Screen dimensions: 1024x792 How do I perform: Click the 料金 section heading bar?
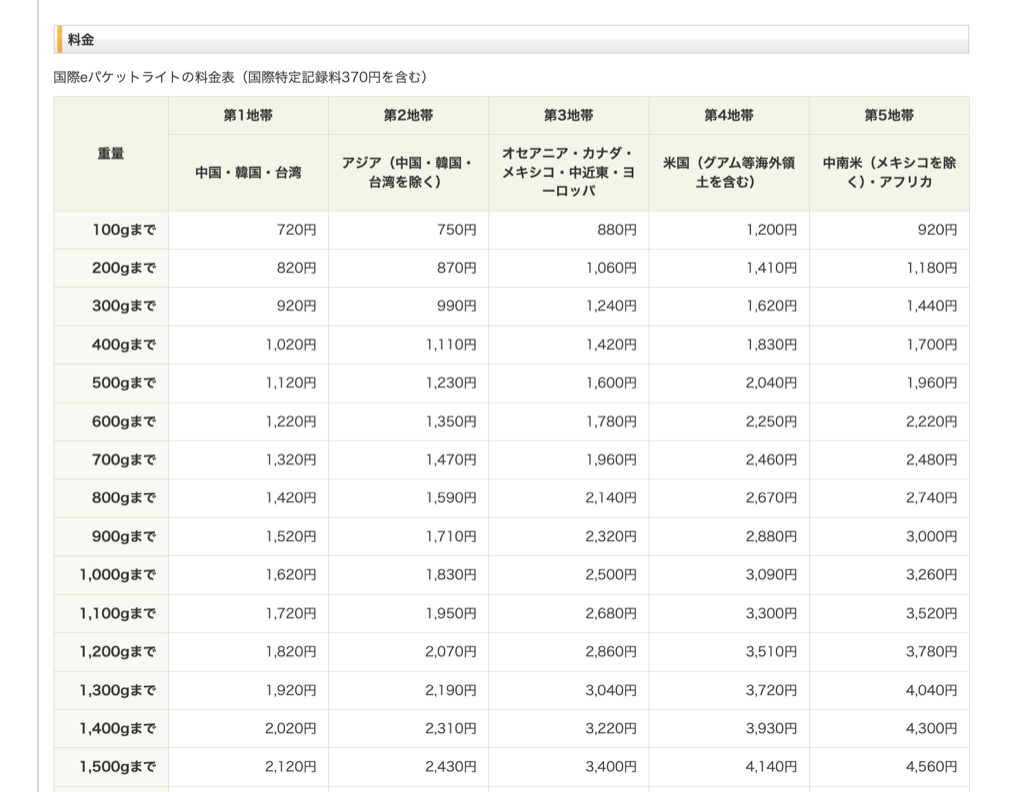[x=510, y=40]
